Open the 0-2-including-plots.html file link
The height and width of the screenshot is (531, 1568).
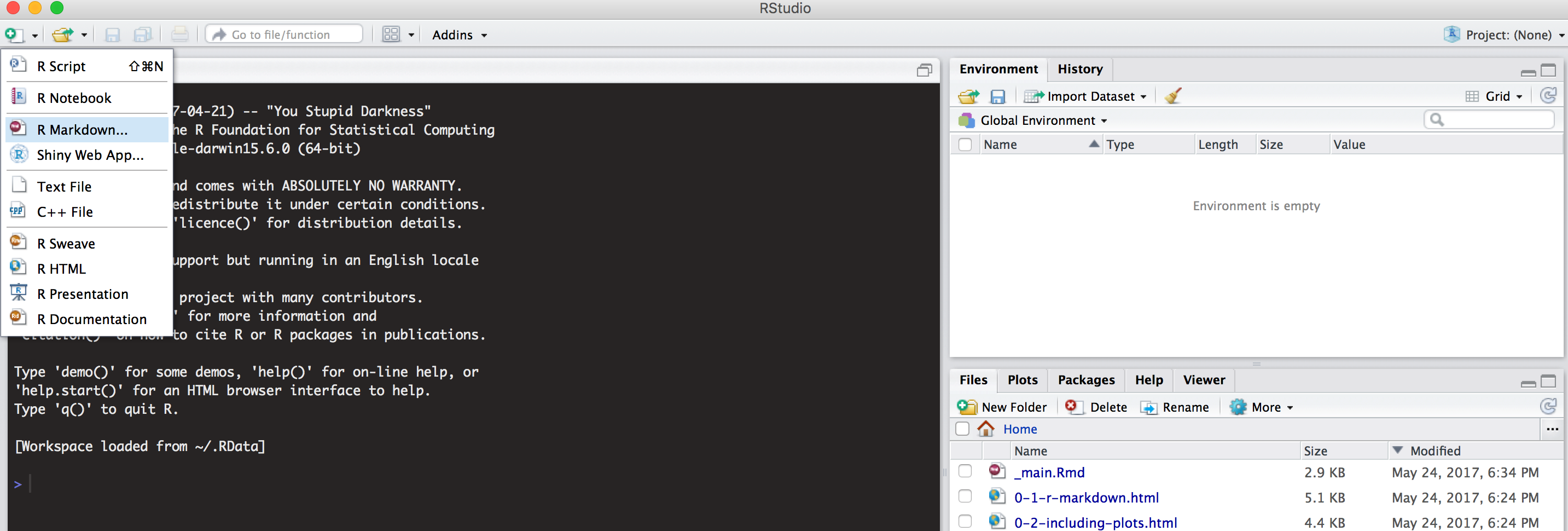click(x=1095, y=522)
